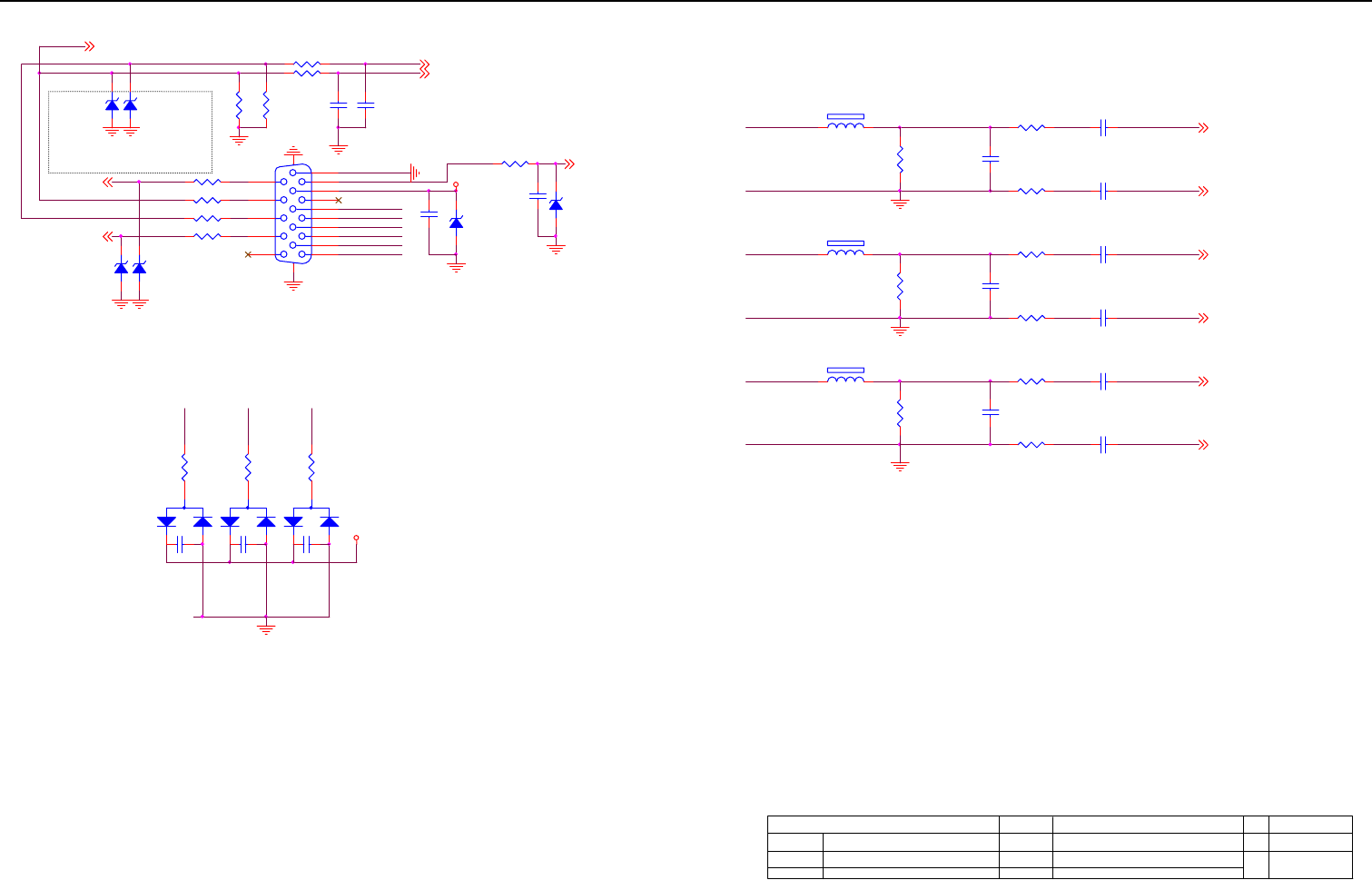This screenshot has height=880, width=1372.
Task: Select the no-connect X right of the connector
Action: point(339,200)
